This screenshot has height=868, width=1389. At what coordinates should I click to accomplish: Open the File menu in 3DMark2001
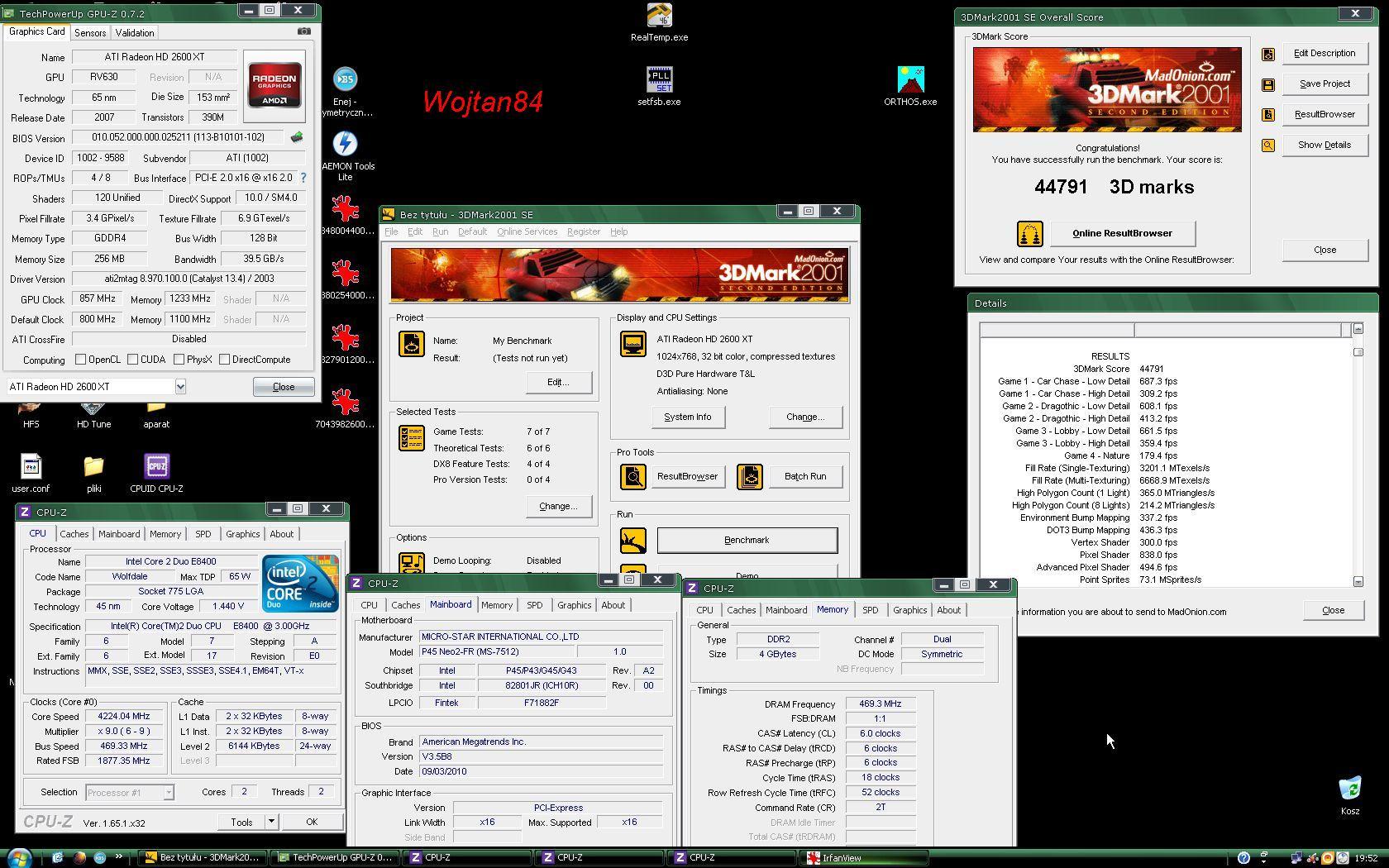391,232
